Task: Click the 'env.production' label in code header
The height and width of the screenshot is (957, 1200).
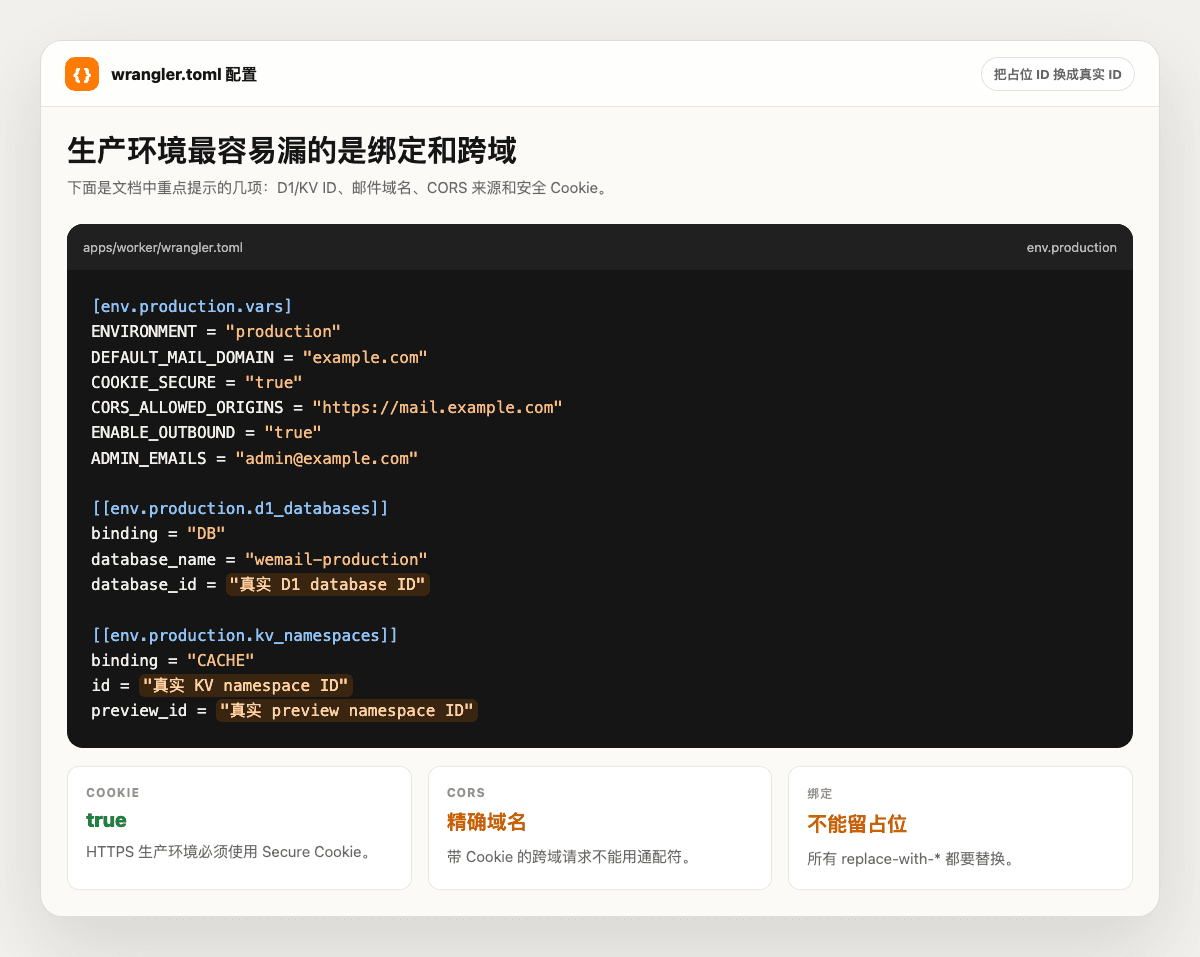Action: click(1072, 247)
